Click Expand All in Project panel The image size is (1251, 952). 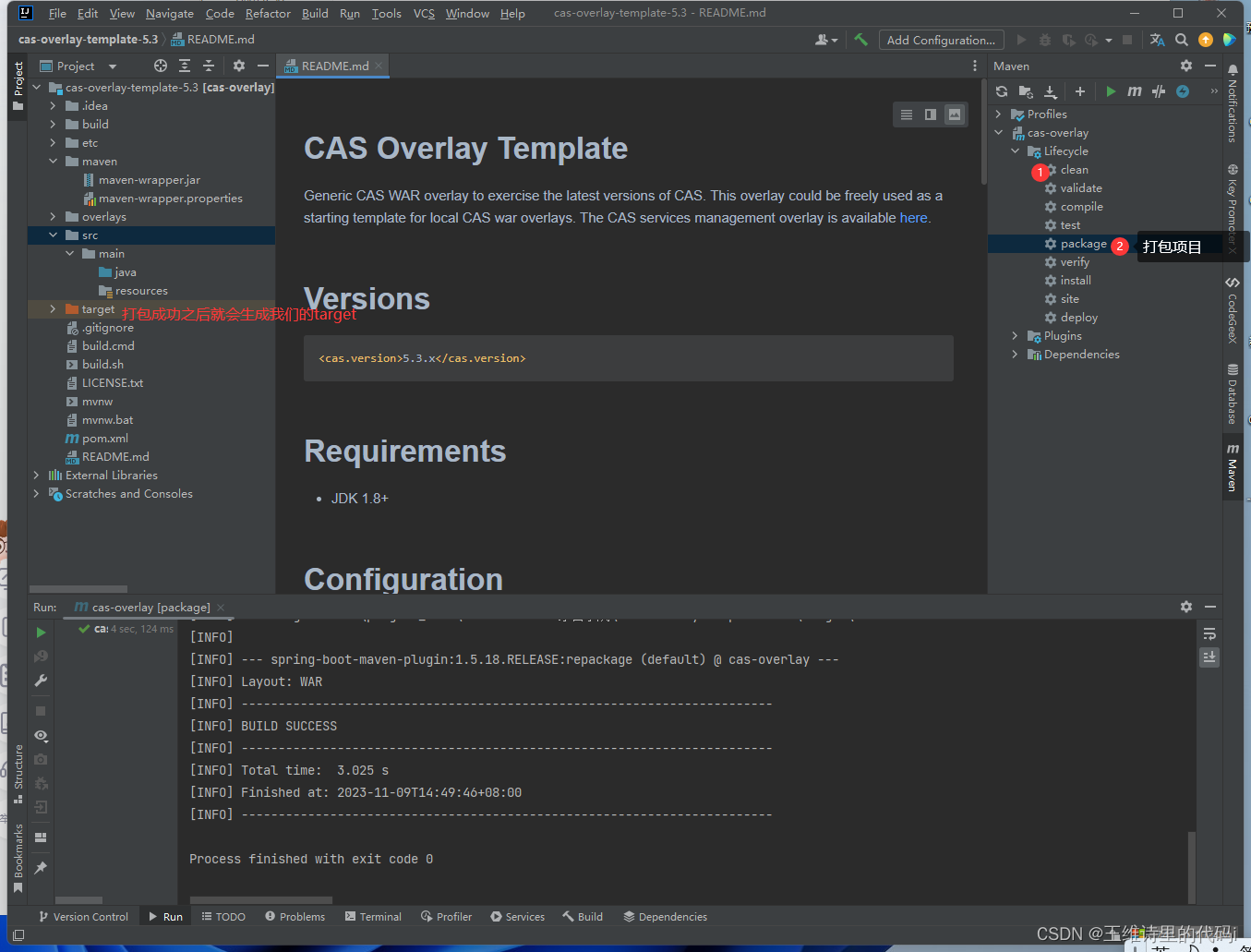click(x=185, y=66)
